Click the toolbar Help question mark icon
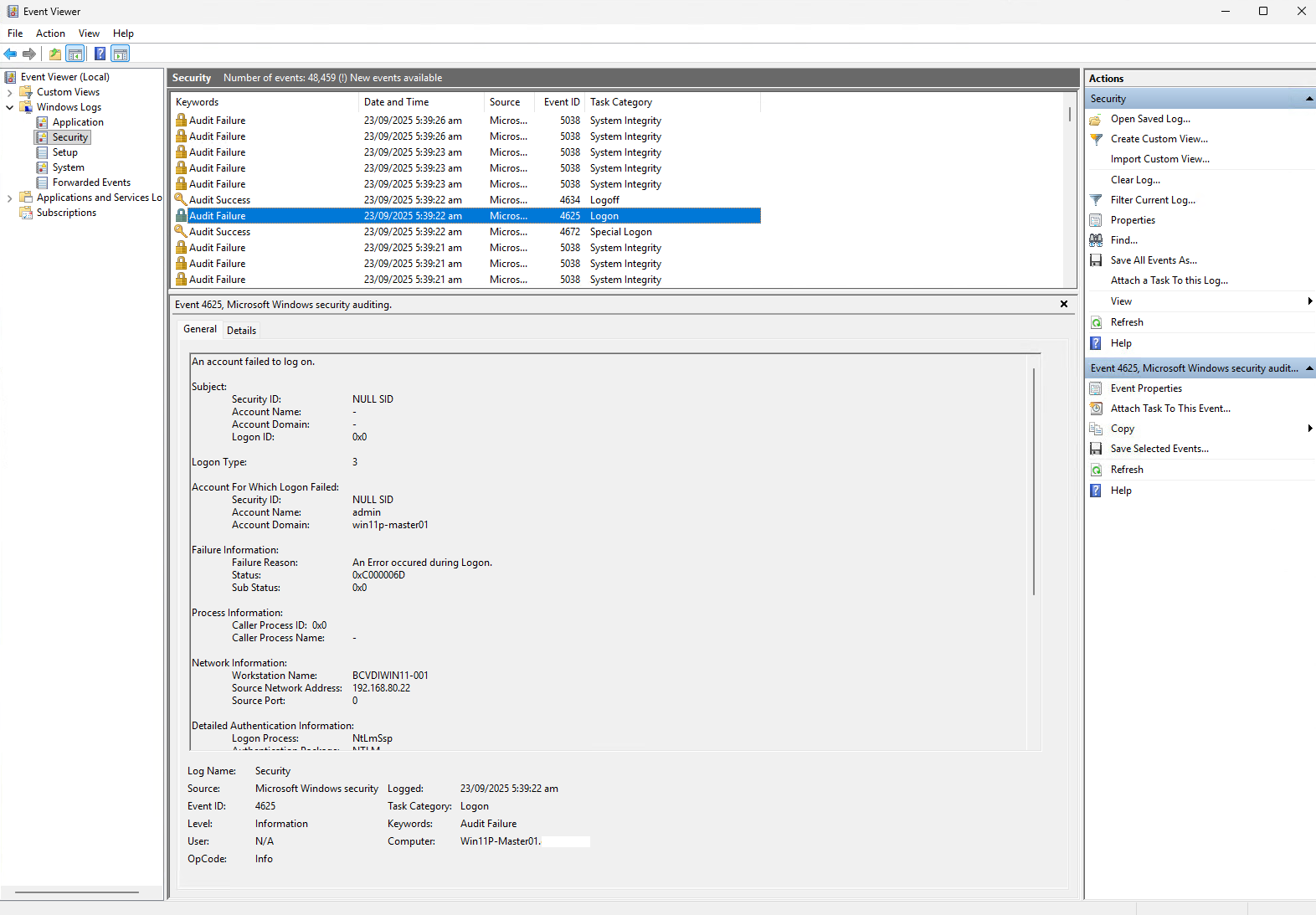Image resolution: width=1316 pixels, height=915 pixels. [x=100, y=54]
